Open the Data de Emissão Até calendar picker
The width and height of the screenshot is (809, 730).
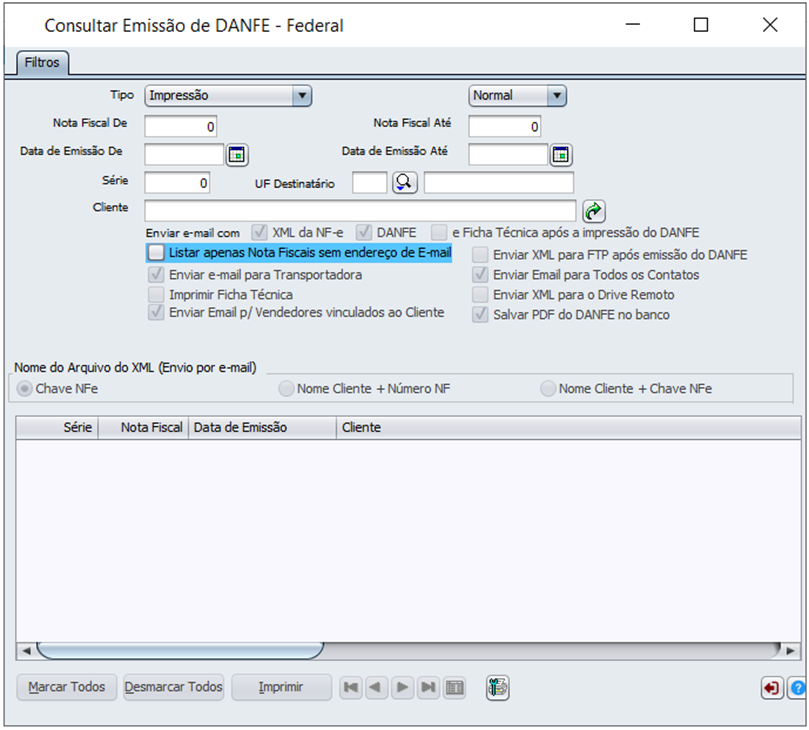[x=561, y=155]
